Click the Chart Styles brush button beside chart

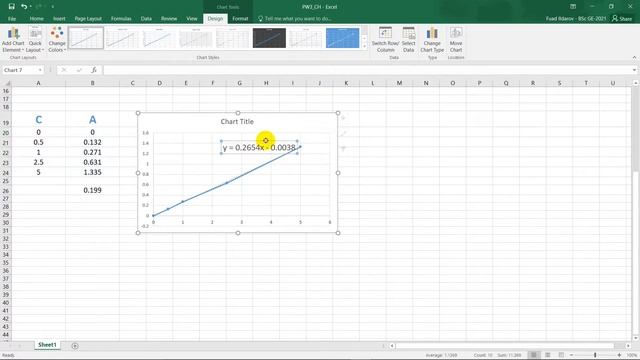click(x=343, y=133)
